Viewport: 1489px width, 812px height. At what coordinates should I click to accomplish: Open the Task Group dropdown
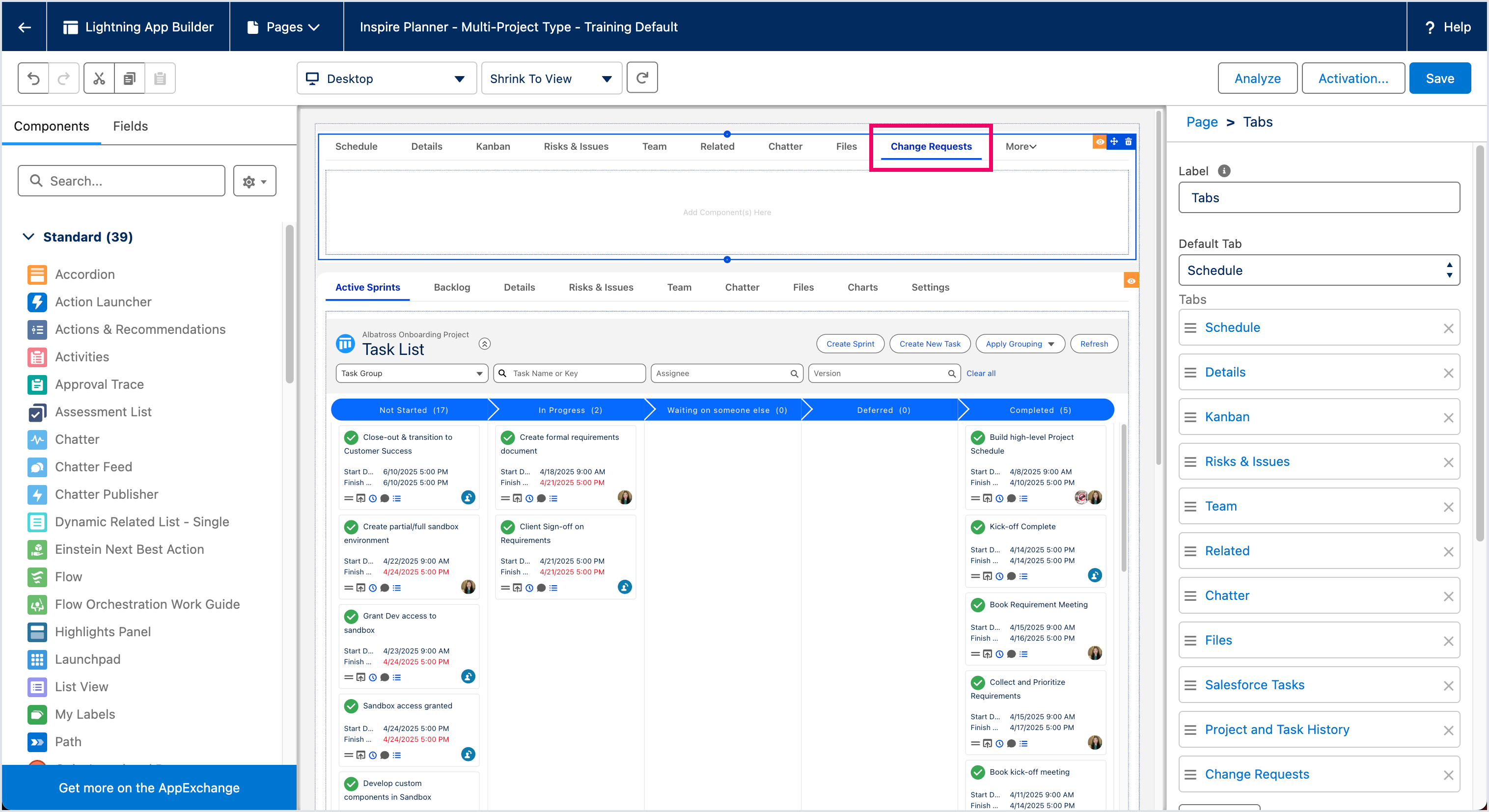coord(412,373)
